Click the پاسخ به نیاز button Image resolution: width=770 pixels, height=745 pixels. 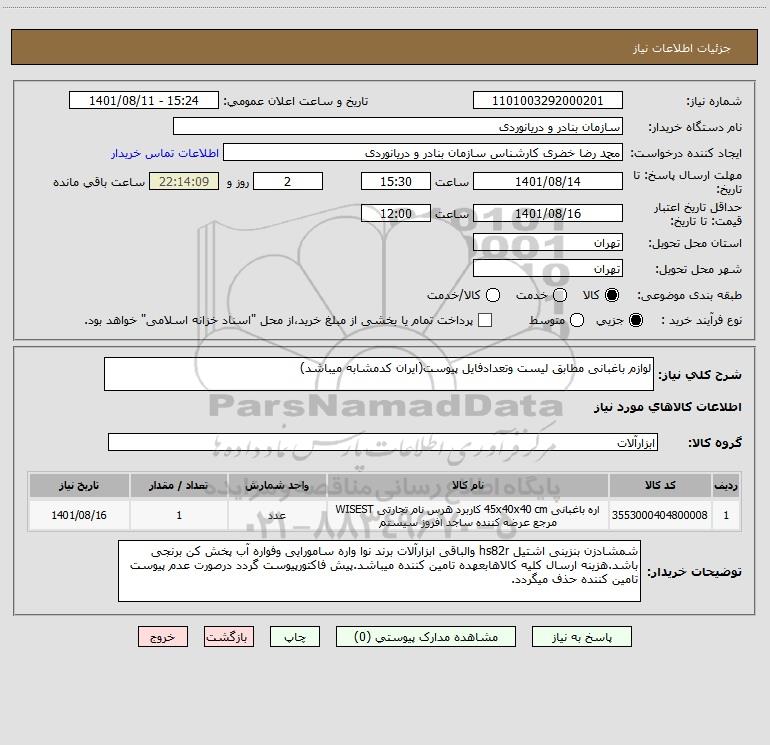(582, 636)
